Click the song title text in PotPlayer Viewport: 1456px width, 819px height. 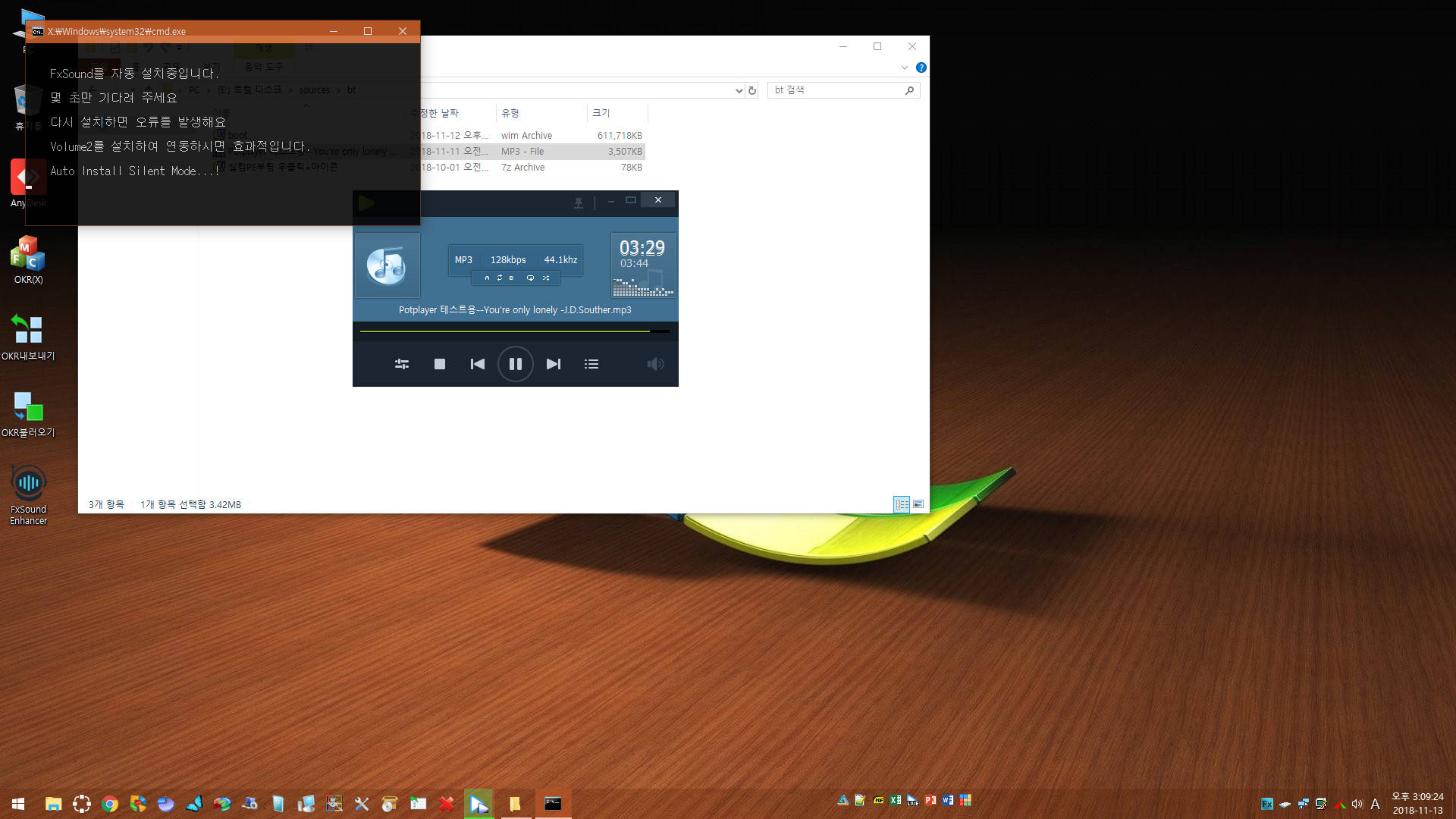pos(515,309)
